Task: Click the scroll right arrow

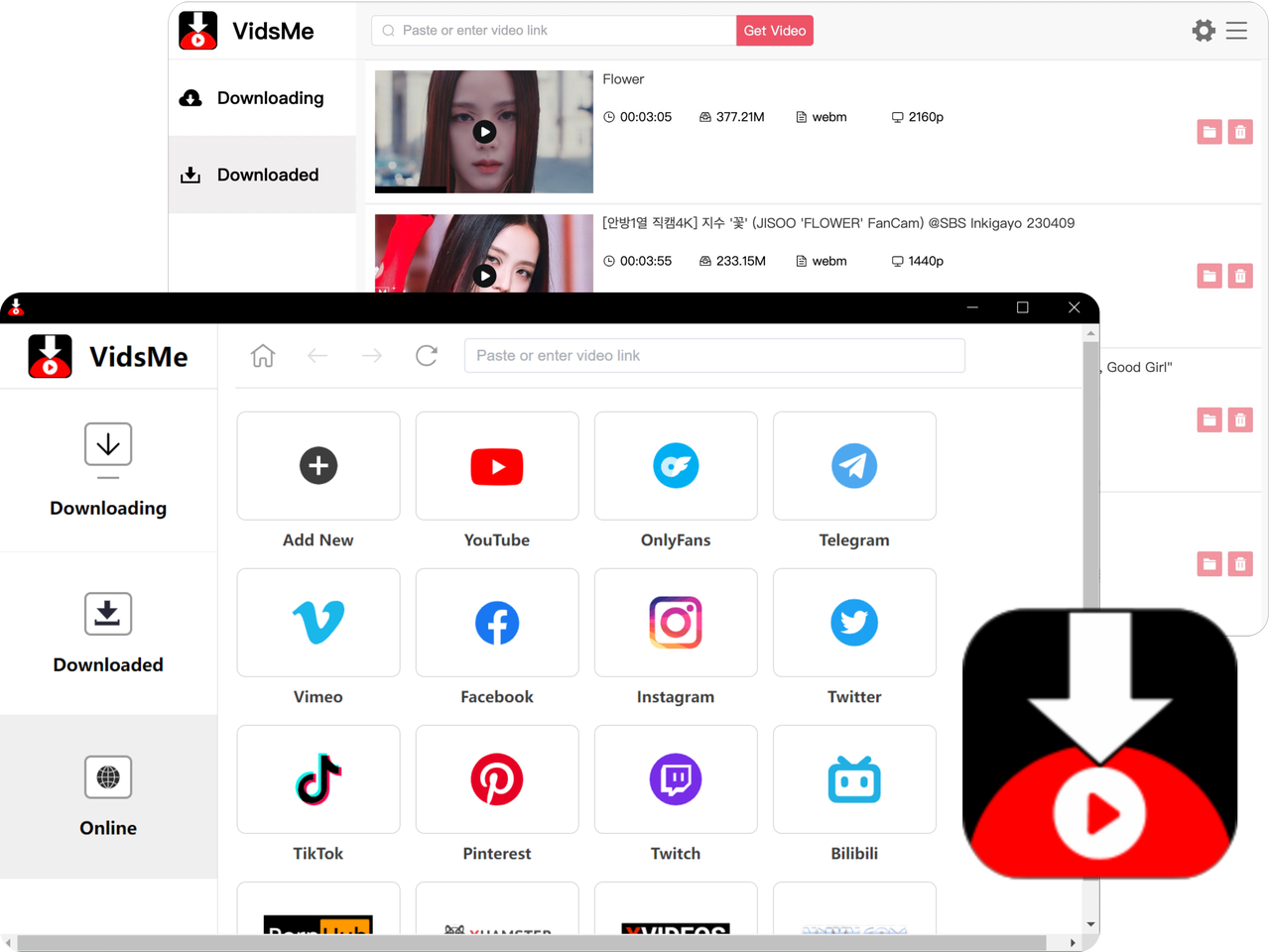Action: click(x=1073, y=942)
